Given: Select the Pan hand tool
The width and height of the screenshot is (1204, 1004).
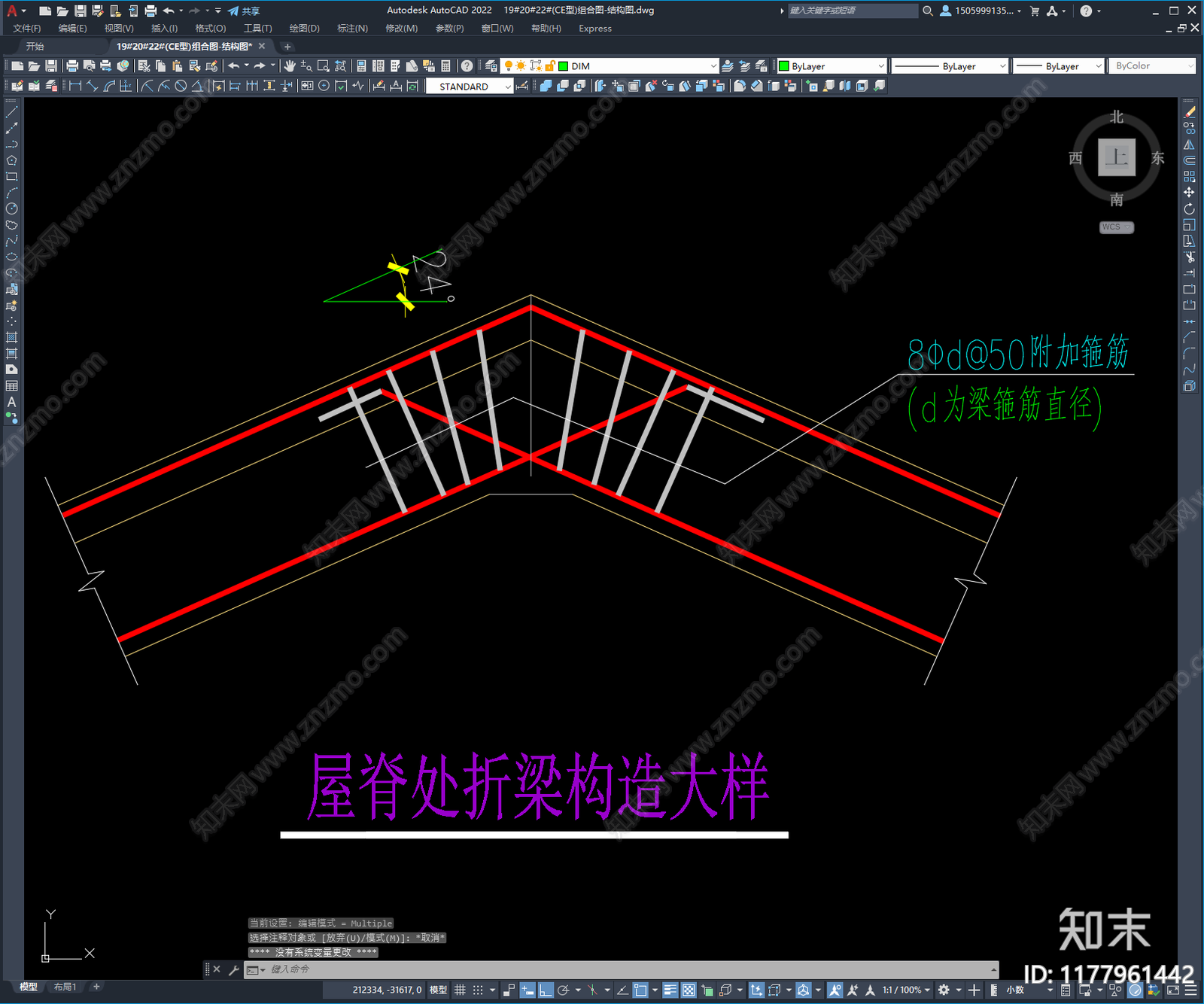Looking at the screenshot, I should click(x=290, y=66).
